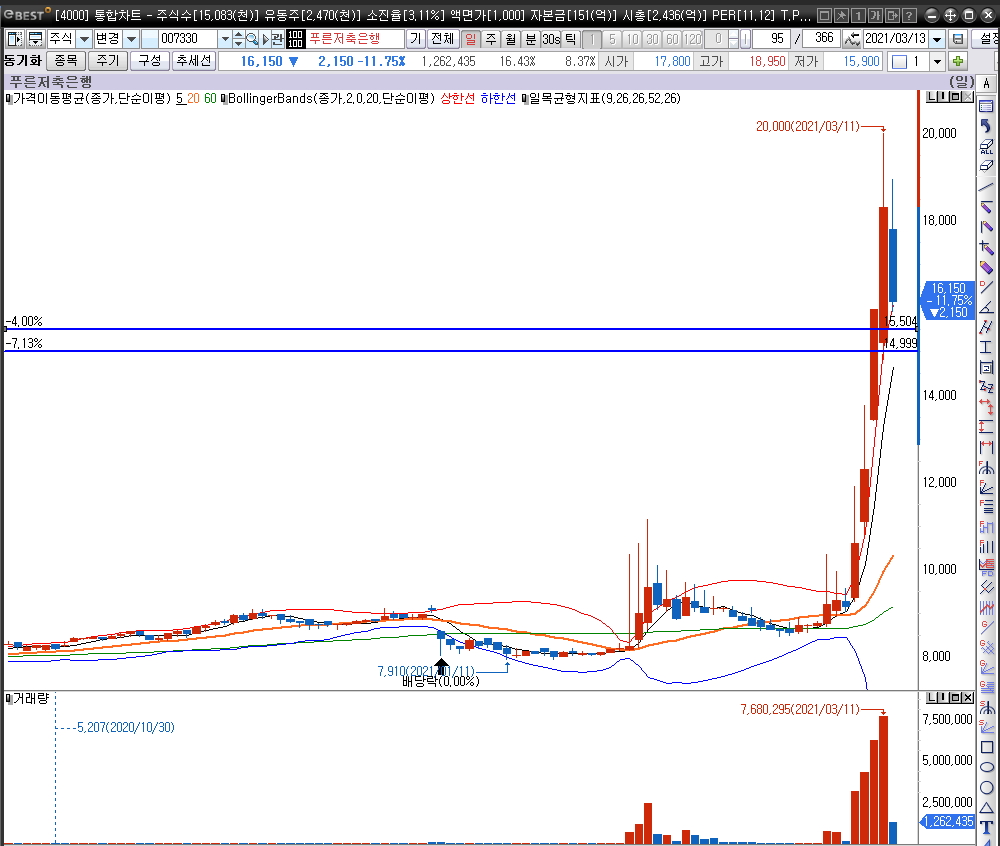Toggle daily 일 period button
1000x846 pixels.
click(470, 39)
